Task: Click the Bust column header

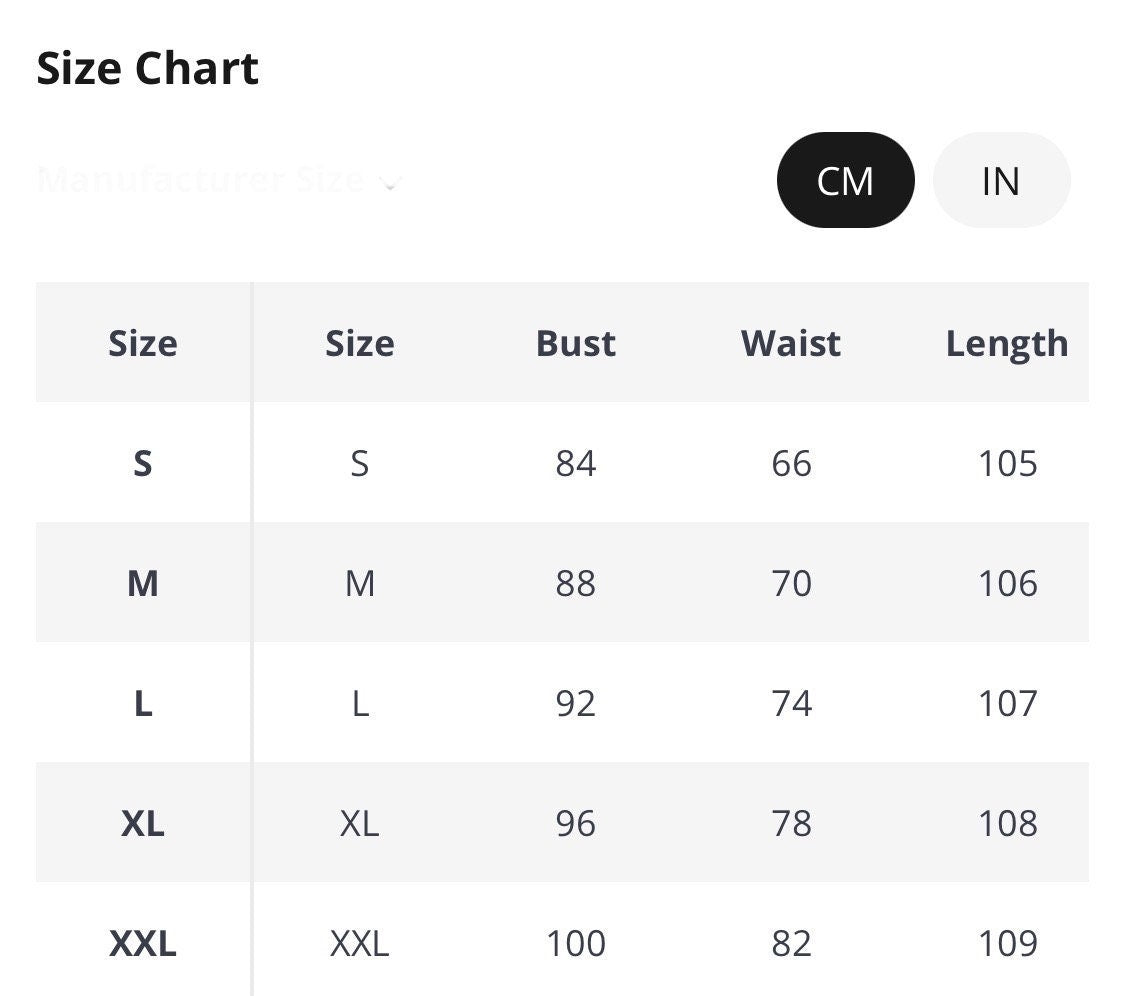Action: pyautogui.click(x=575, y=342)
